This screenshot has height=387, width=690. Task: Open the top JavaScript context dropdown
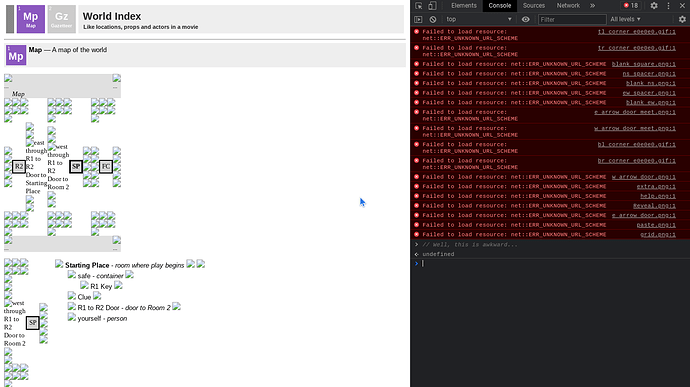coord(479,19)
